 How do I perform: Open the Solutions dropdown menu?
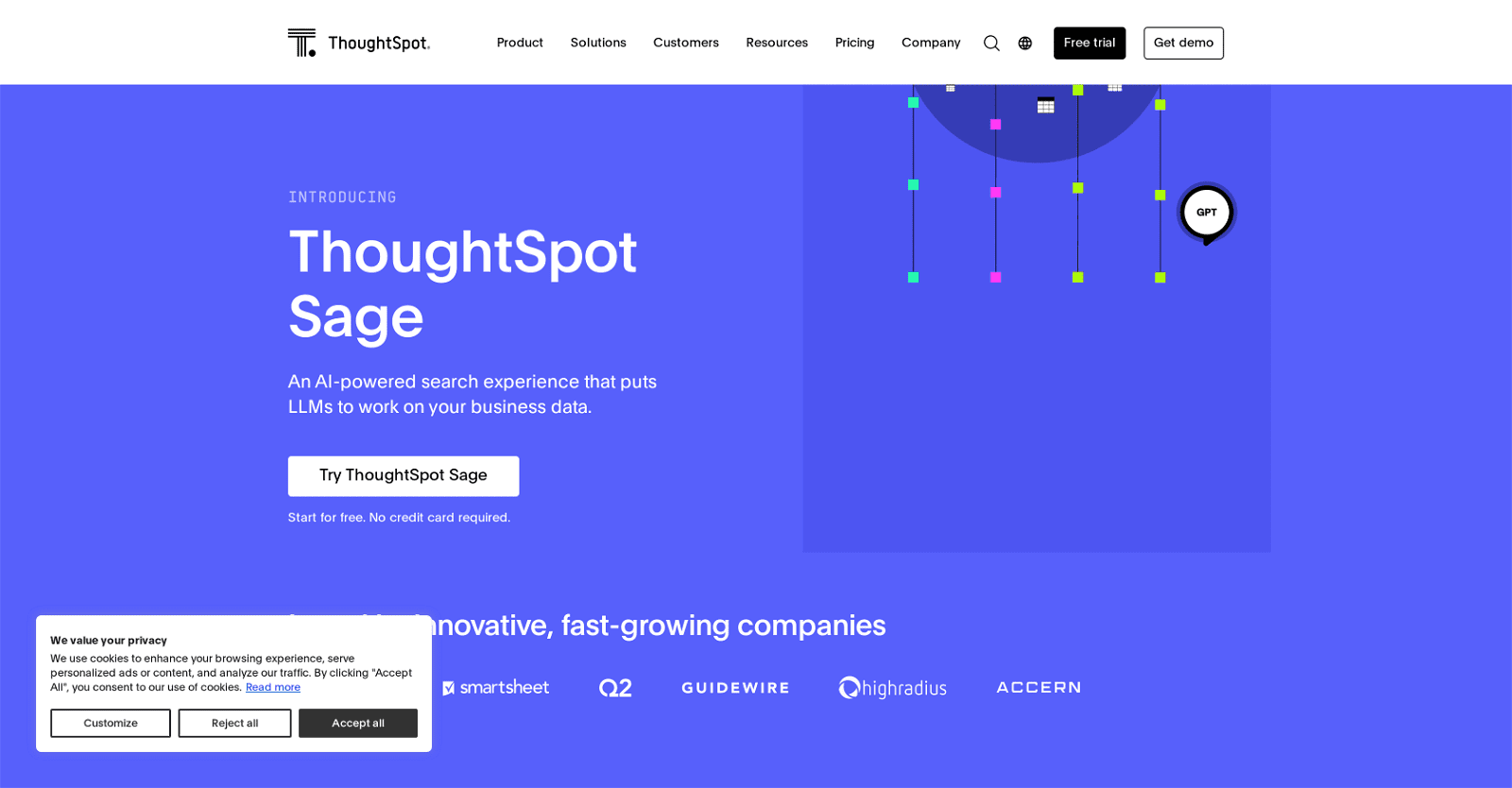click(597, 43)
